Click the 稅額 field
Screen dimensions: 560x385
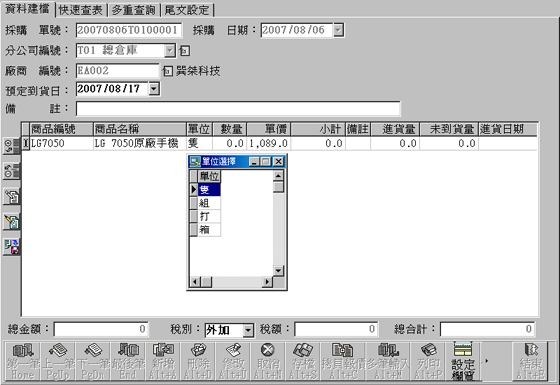336,329
